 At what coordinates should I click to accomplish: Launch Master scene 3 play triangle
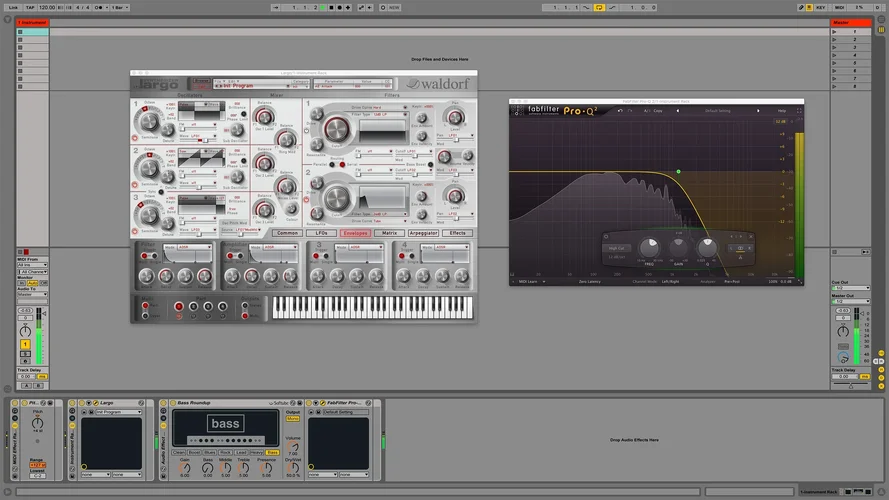(835, 48)
